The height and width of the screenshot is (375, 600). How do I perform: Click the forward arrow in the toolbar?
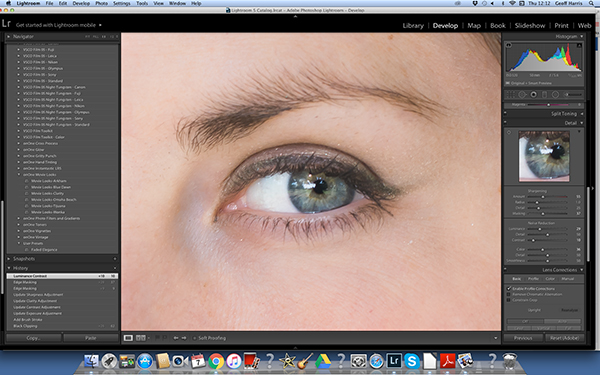pos(184,338)
